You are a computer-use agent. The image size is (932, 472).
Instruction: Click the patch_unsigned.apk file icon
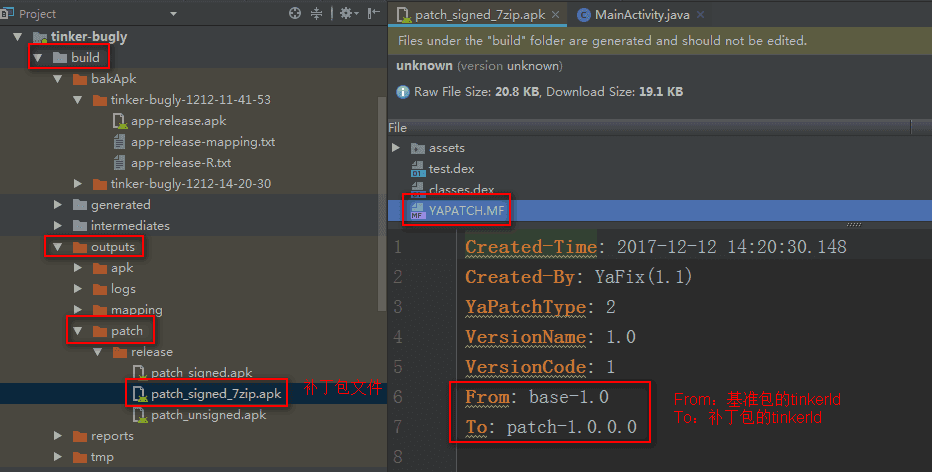pyautogui.click(x=140, y=415)
